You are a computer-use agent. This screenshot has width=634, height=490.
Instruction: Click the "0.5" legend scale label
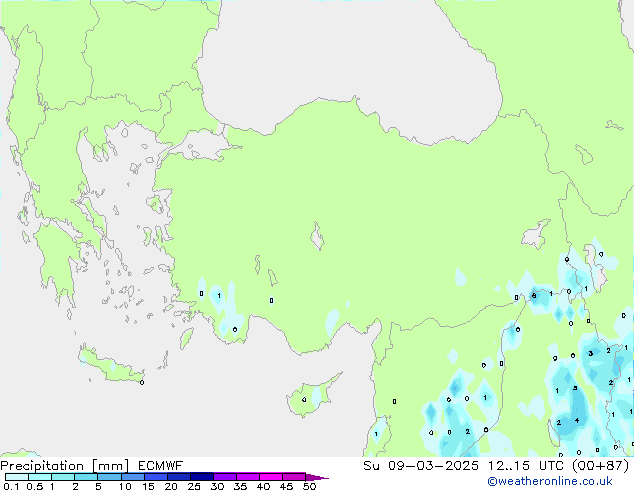tap(35, 486)
